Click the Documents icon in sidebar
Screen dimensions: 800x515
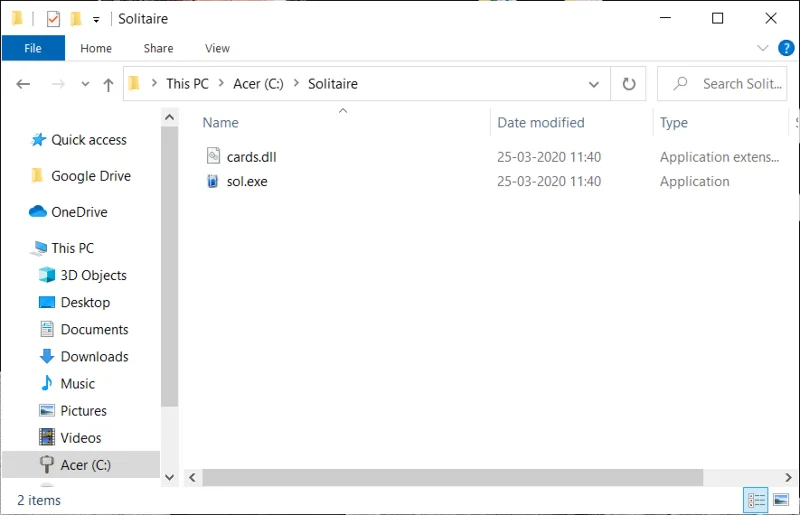[47, 329]
